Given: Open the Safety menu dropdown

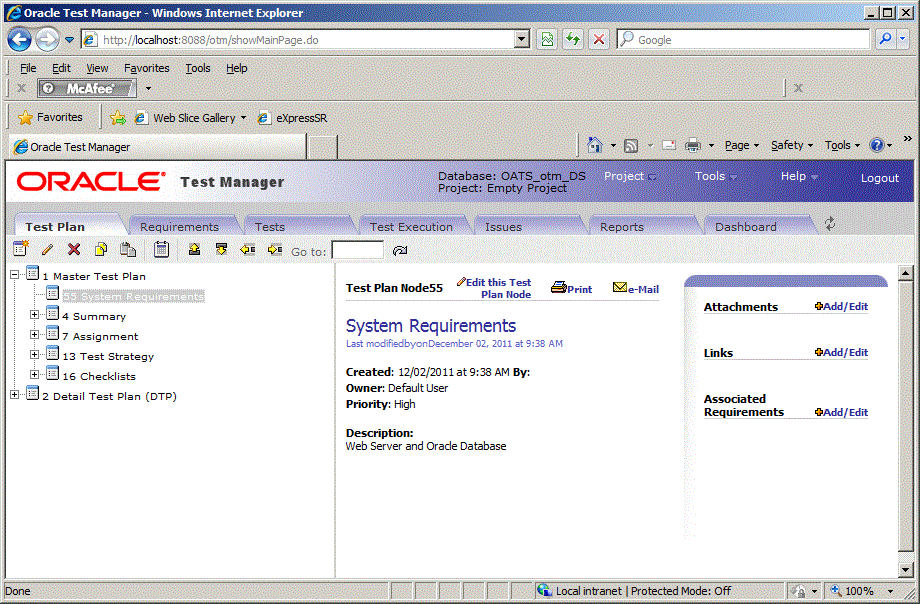Looking at the screenshot, I should [792, 145].
